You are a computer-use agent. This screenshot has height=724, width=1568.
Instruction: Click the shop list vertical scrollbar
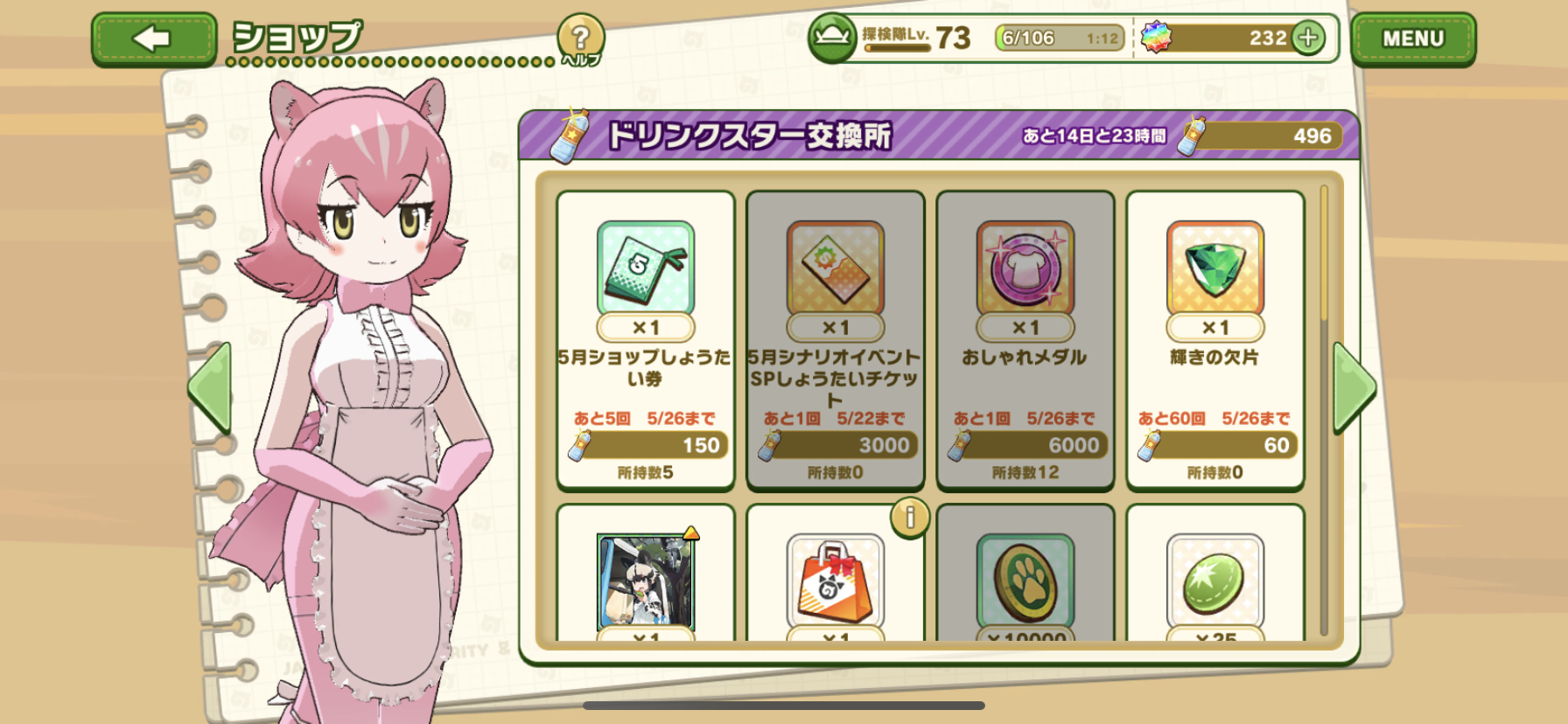tap(1324, 411)
